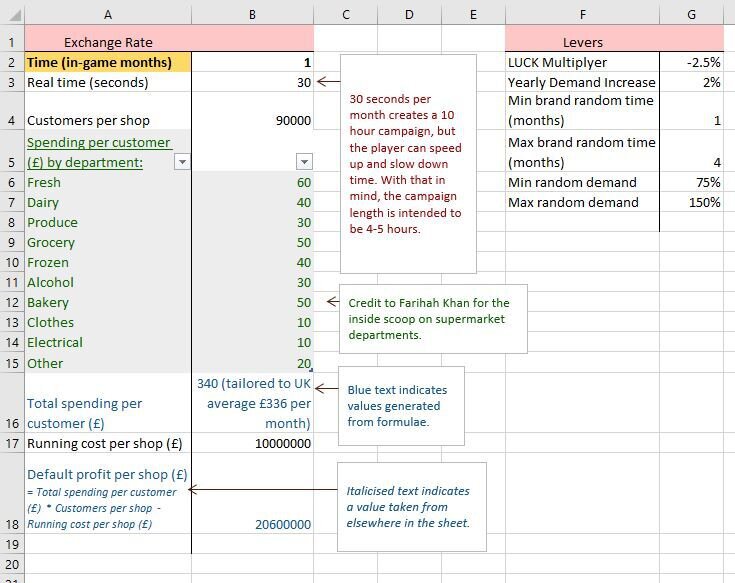This screenshot has width=735, height=583.
Task: Select the 'Other' department cell
Action: coord(108,363)
